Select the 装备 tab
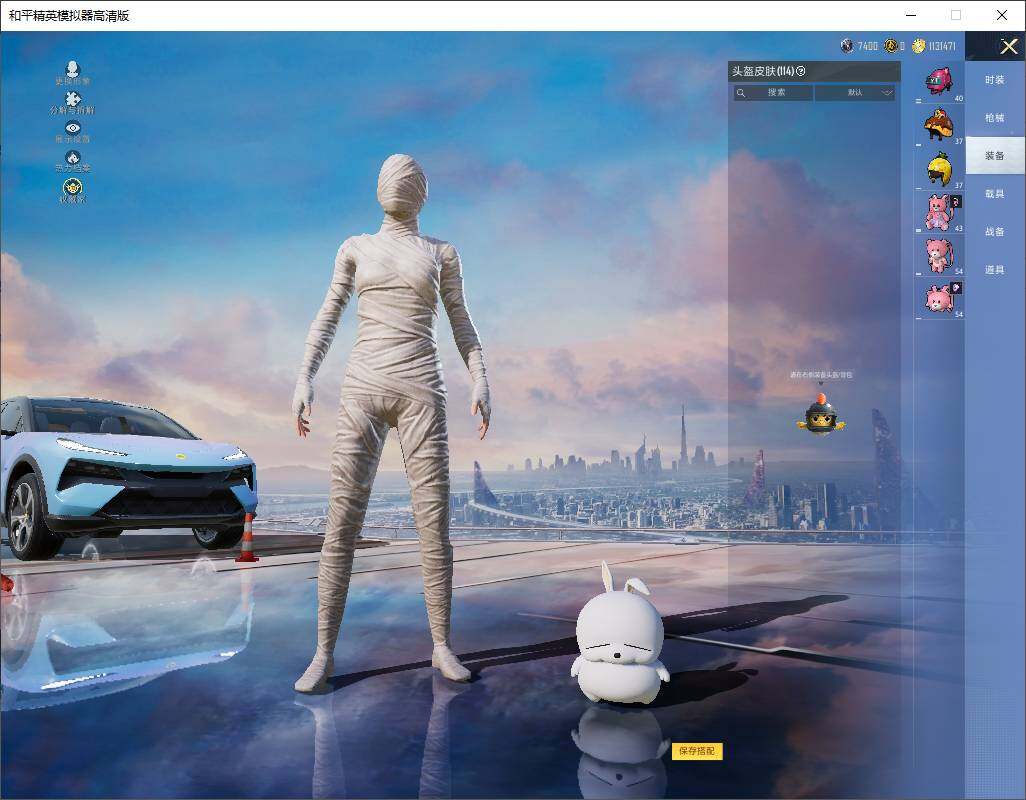Viewport: 1026px width, 800px height. (x=995, y=156)
